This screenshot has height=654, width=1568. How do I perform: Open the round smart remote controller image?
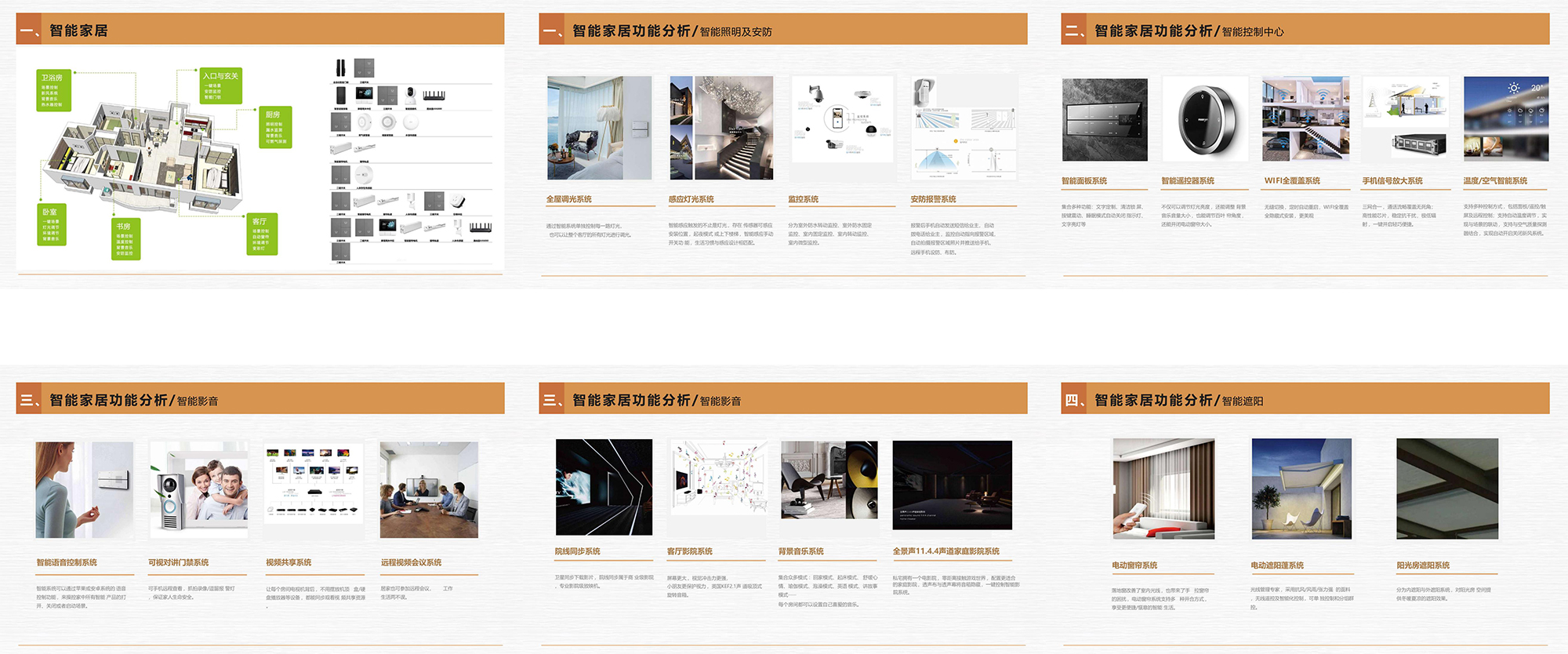tap(1205, 119)
